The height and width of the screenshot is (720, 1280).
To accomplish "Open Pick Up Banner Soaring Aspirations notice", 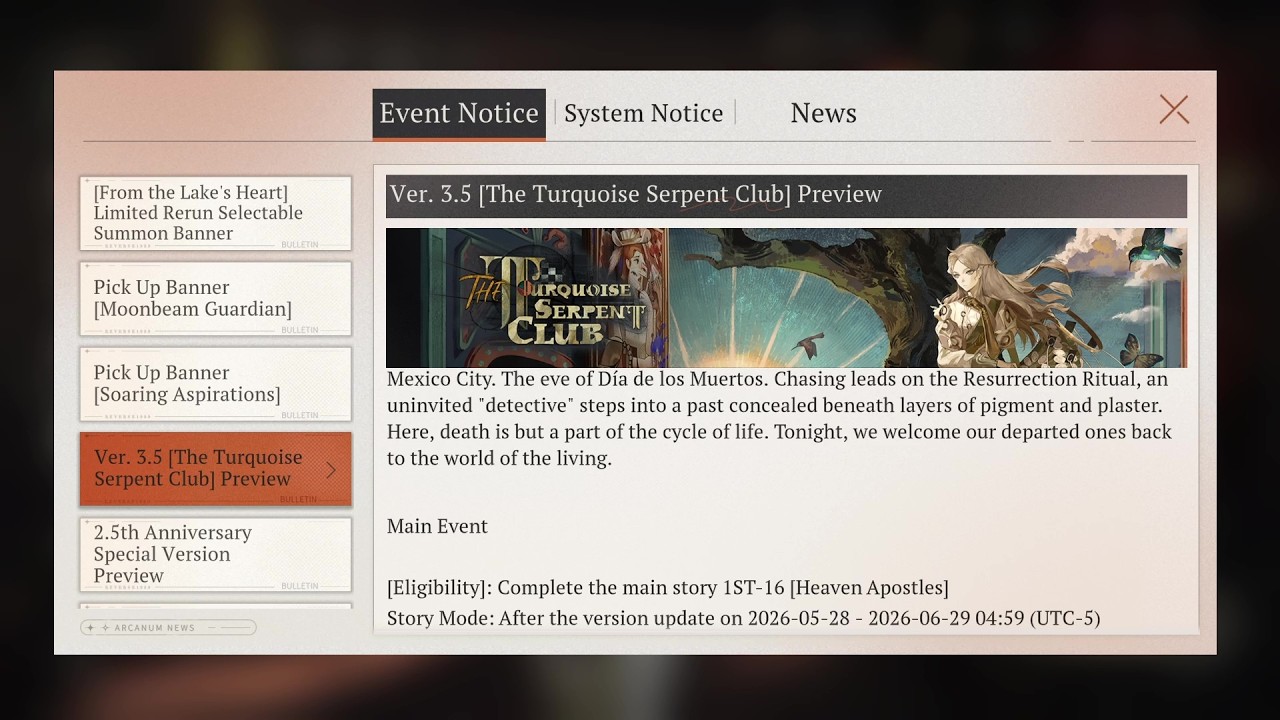I will (216, 383).
